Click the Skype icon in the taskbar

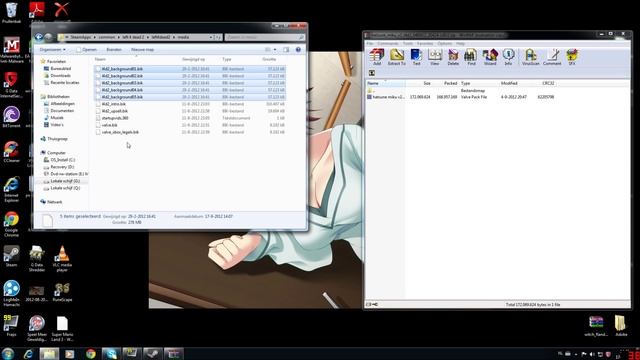click(111, 353)
